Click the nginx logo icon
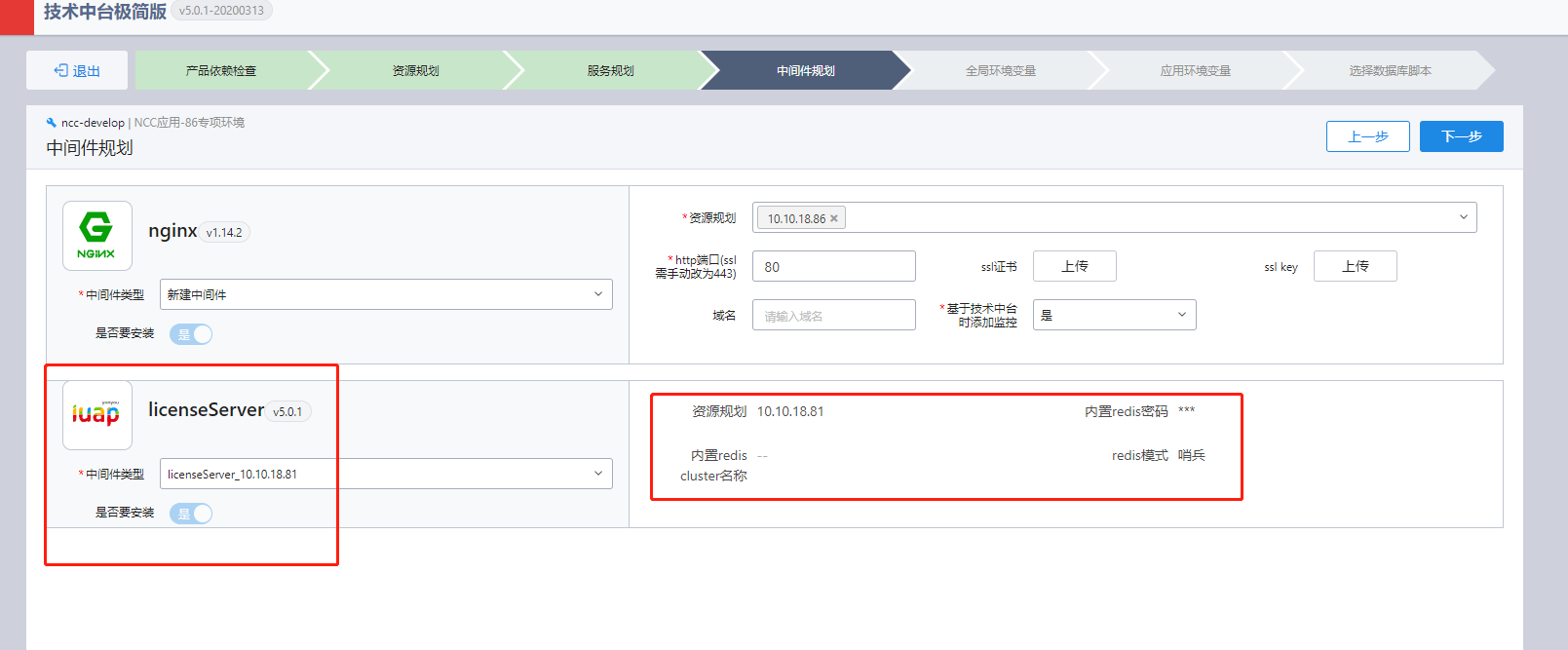Image resolution: width=1568 pixels, height=650 pixels. 96,236
